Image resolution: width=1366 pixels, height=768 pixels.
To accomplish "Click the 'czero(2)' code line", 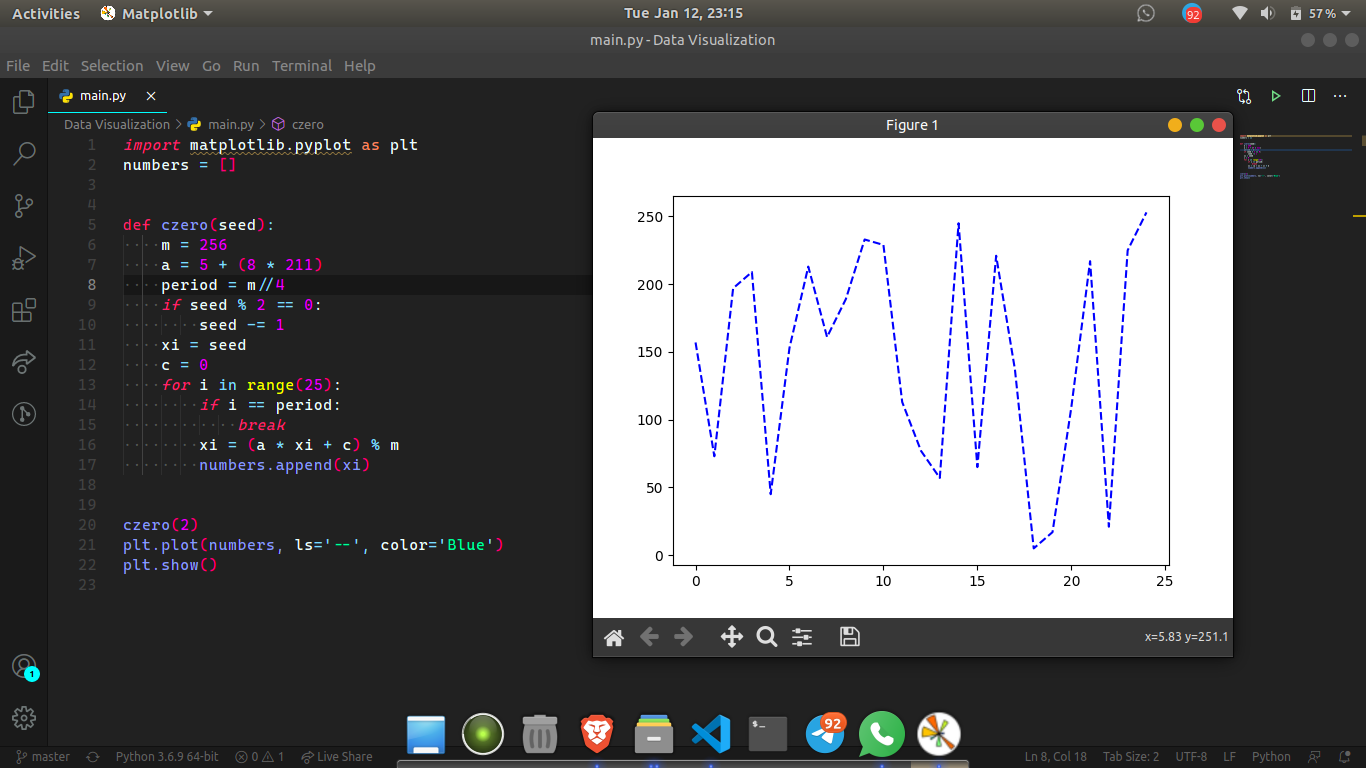I will pos(161,525).
